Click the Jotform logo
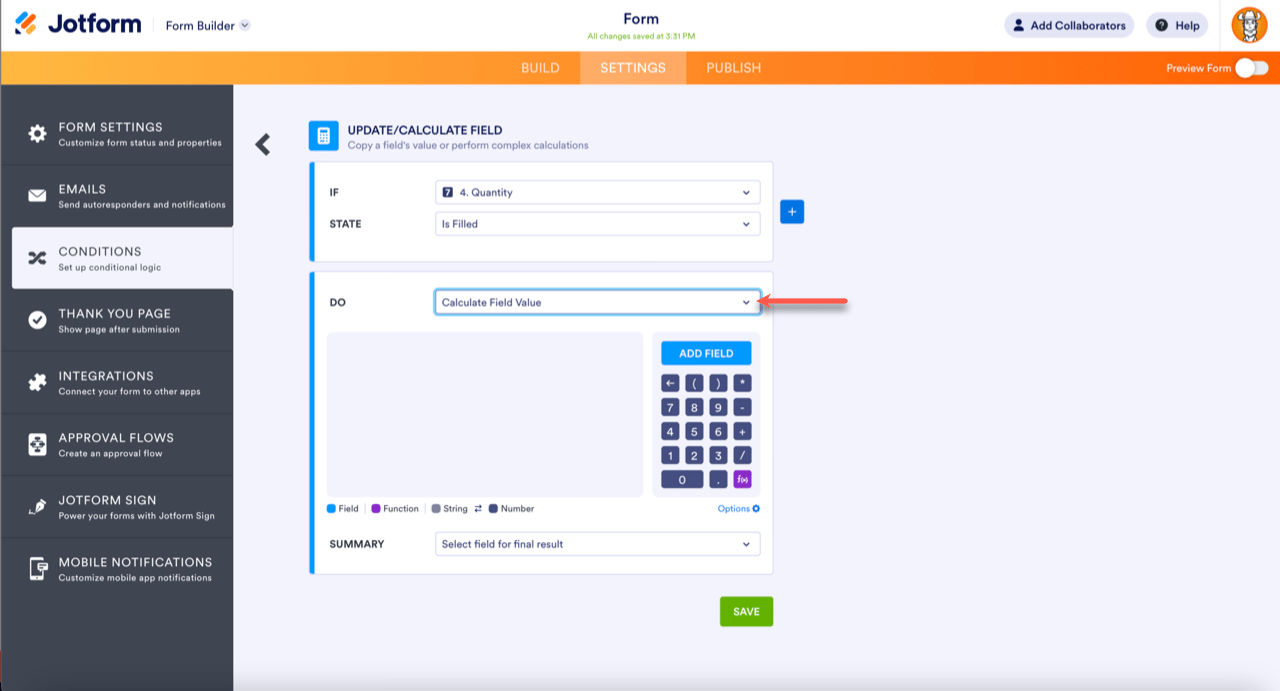The image size is (1280, 691). point(78,24)
